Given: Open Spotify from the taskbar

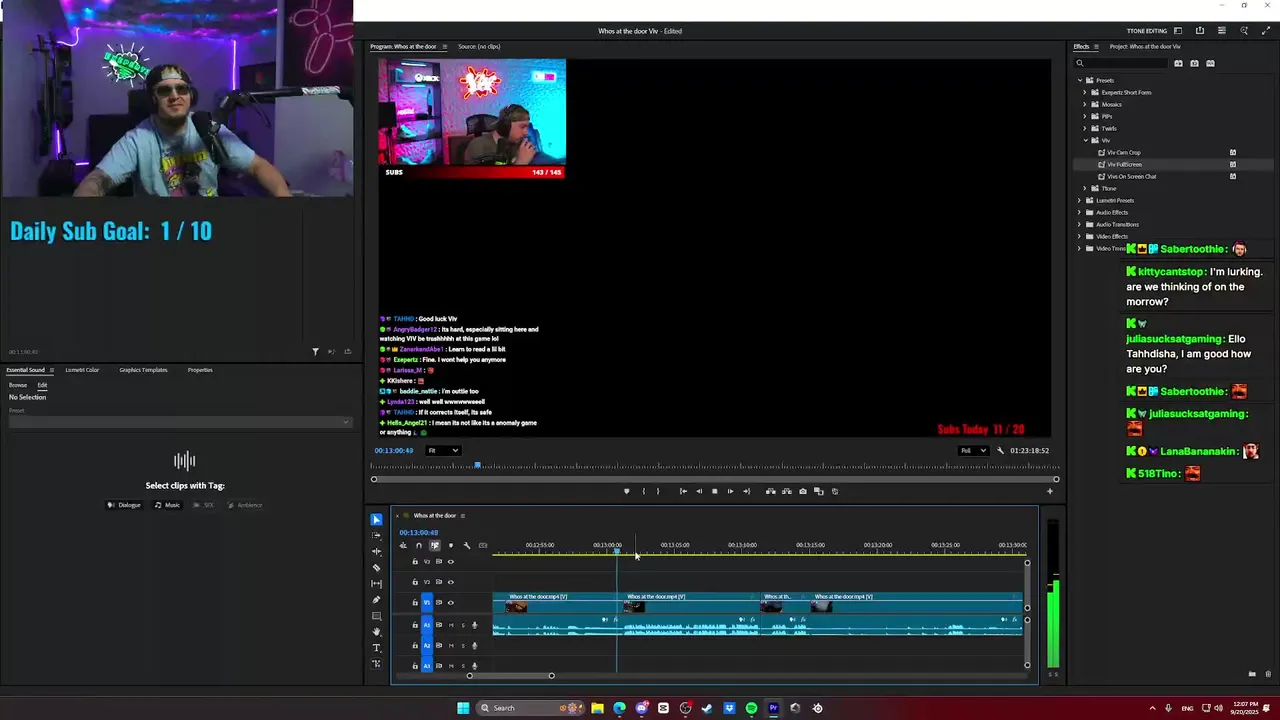Looking at the screenshot, I should [751, 708].
